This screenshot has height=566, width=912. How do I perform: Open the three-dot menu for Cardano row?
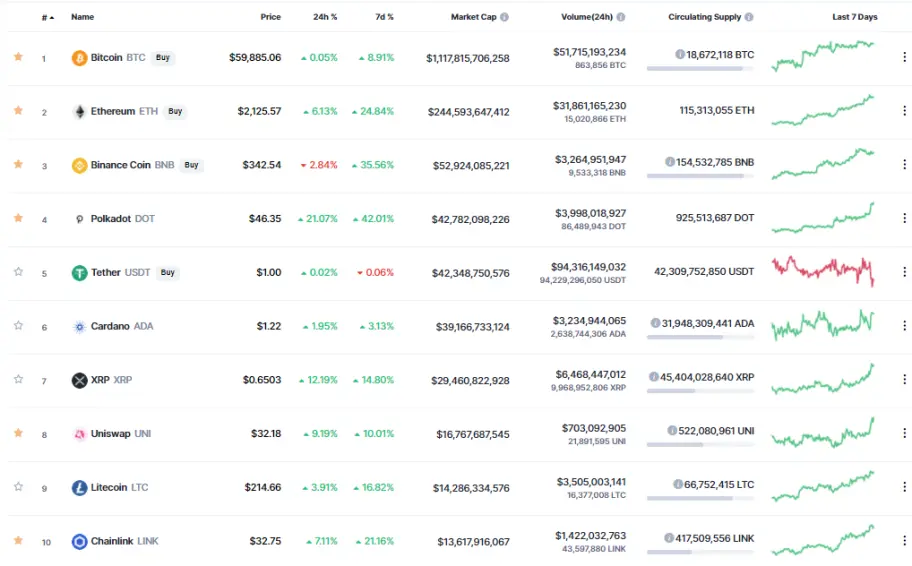point(904,325)
